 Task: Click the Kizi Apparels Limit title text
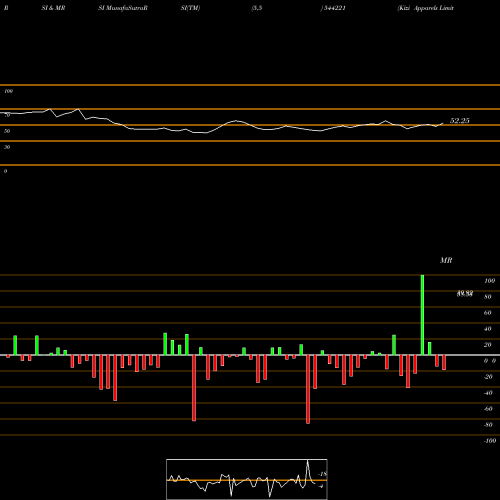pyautogui.click(x=426, y=8)
